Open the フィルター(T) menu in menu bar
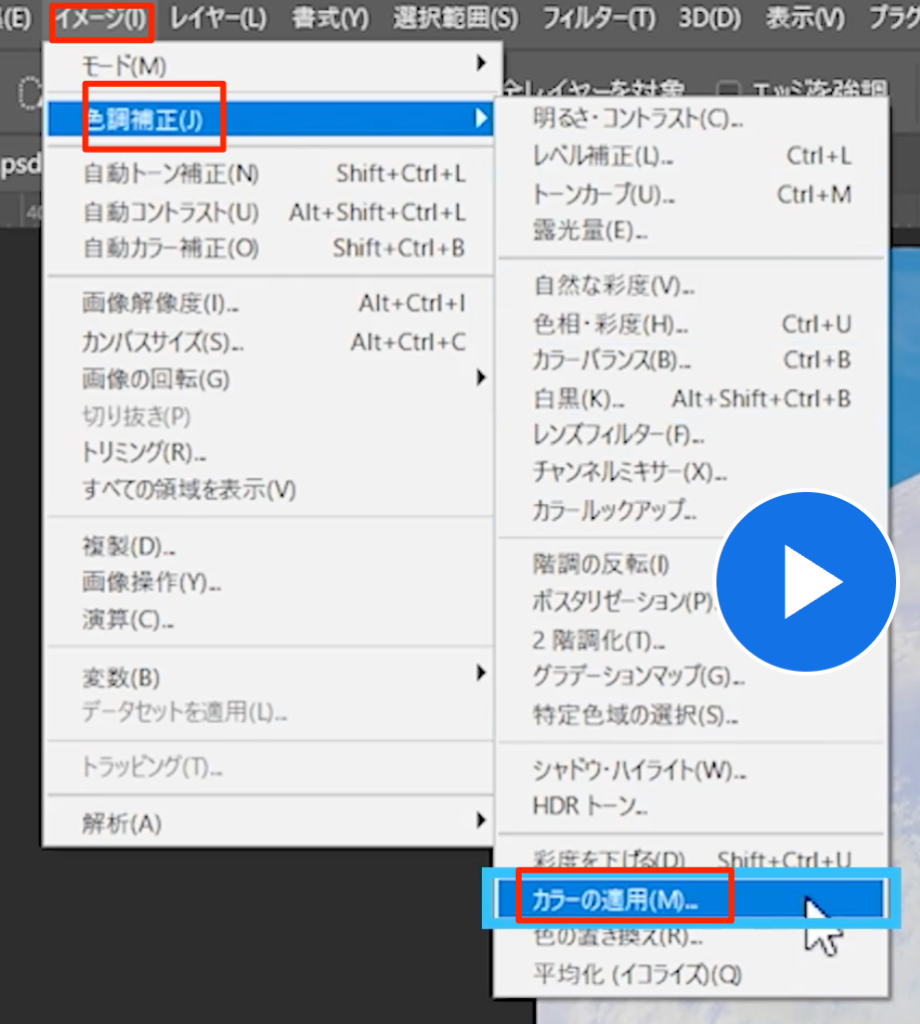The width and height of the screenshot is (920, 1024). [x=598, y=18]
